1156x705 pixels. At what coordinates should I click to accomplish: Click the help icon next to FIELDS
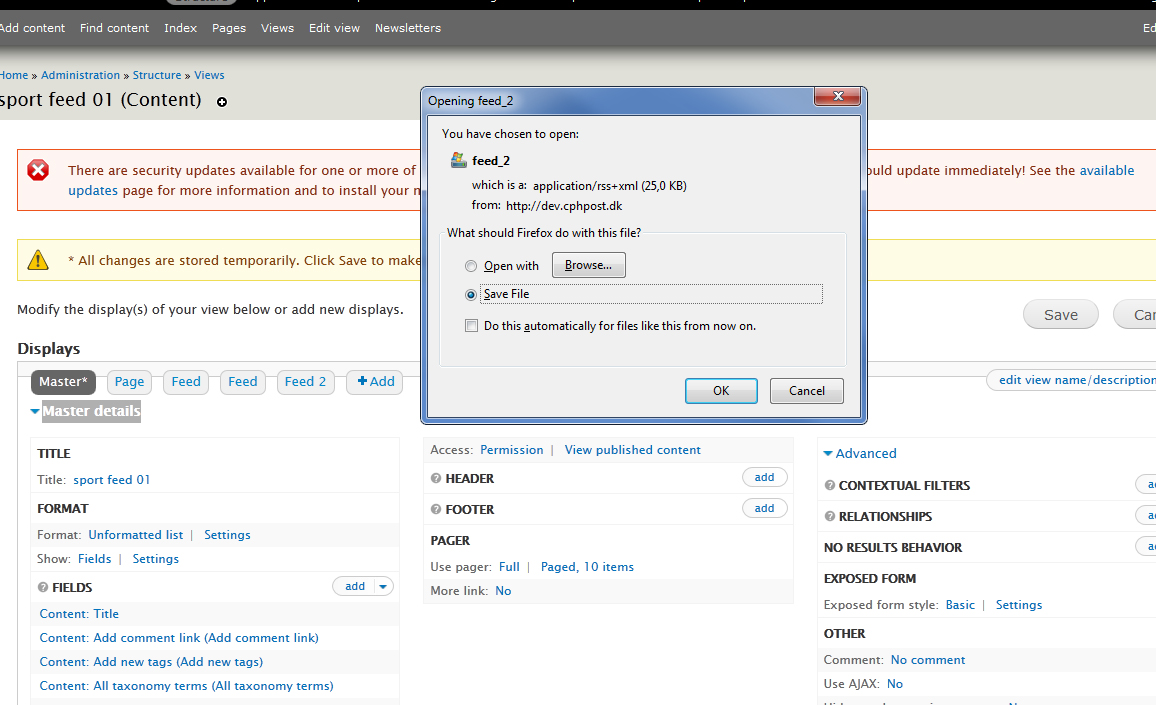43,588
